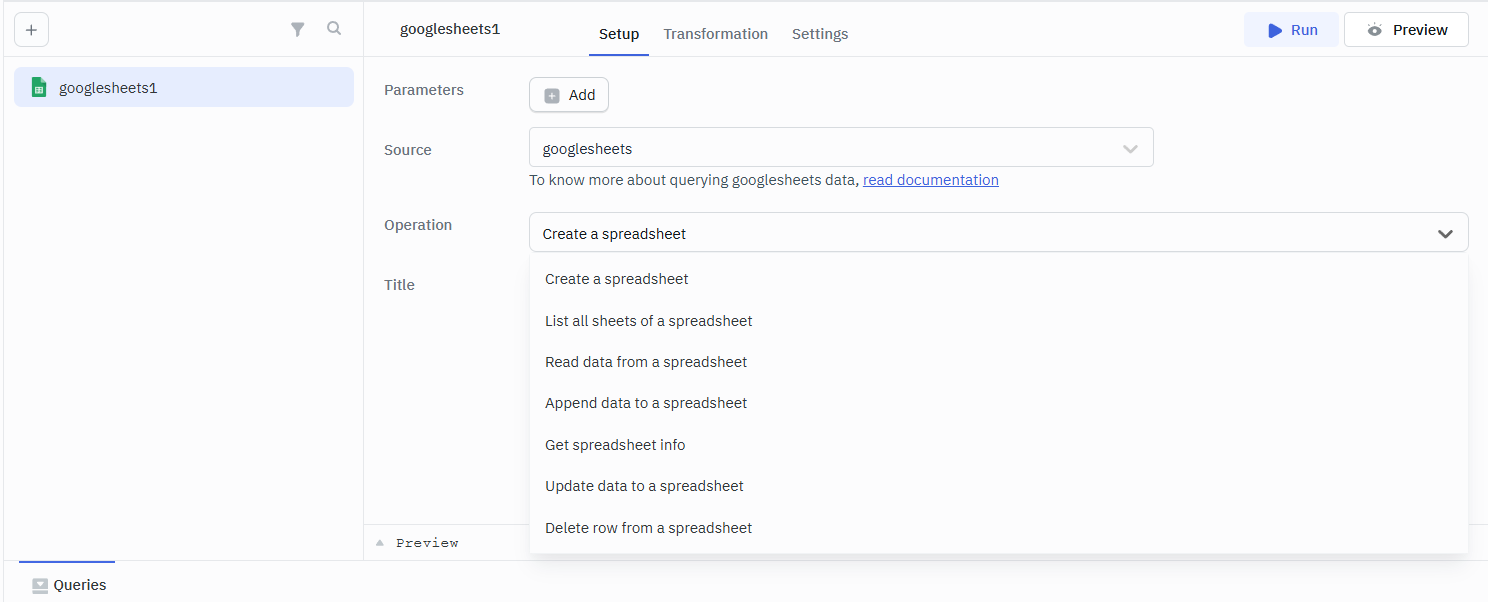Viewport: 1488px width, 602px height.
Task: Open the Settings tab
Action: coord(819,34)
